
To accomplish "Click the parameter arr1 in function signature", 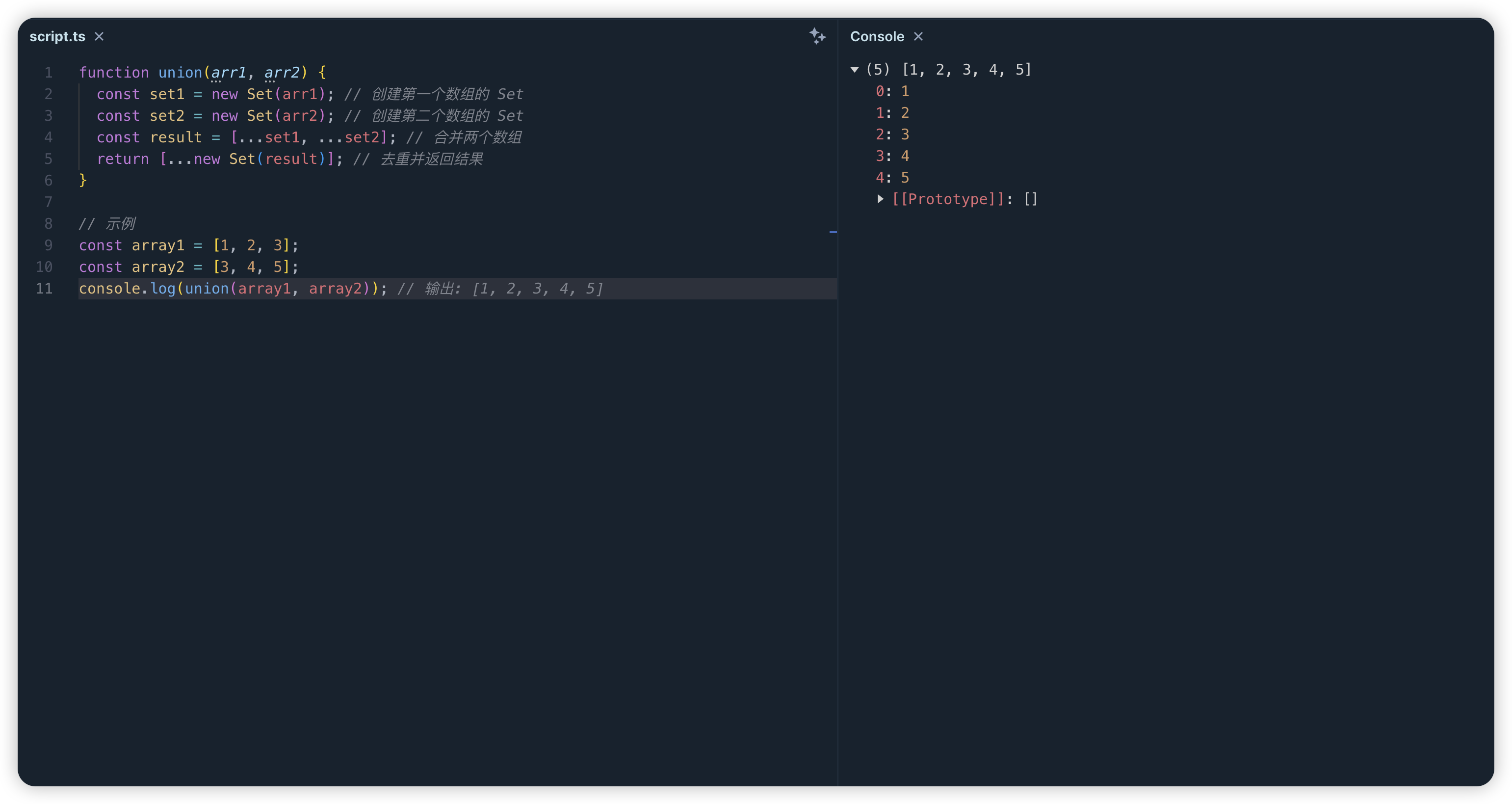I will [x=228, y=73].
